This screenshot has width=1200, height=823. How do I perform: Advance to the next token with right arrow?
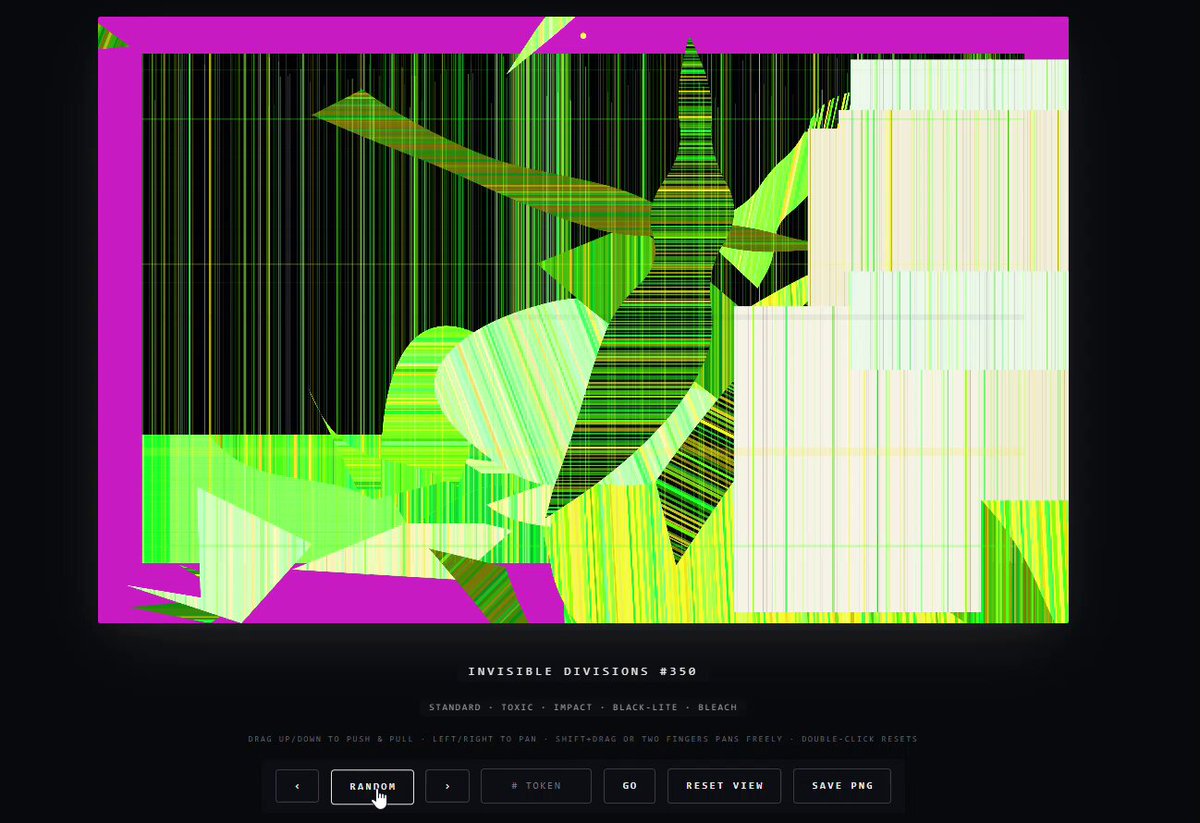coord(447,786)
